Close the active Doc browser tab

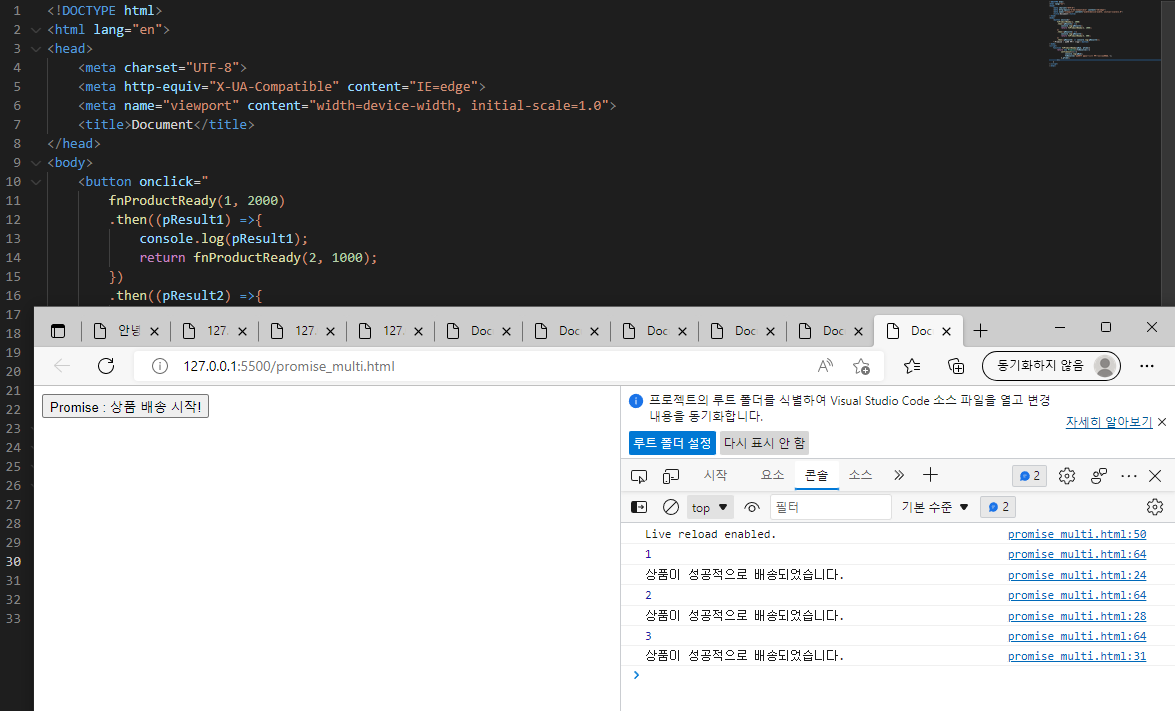(946, 331)
